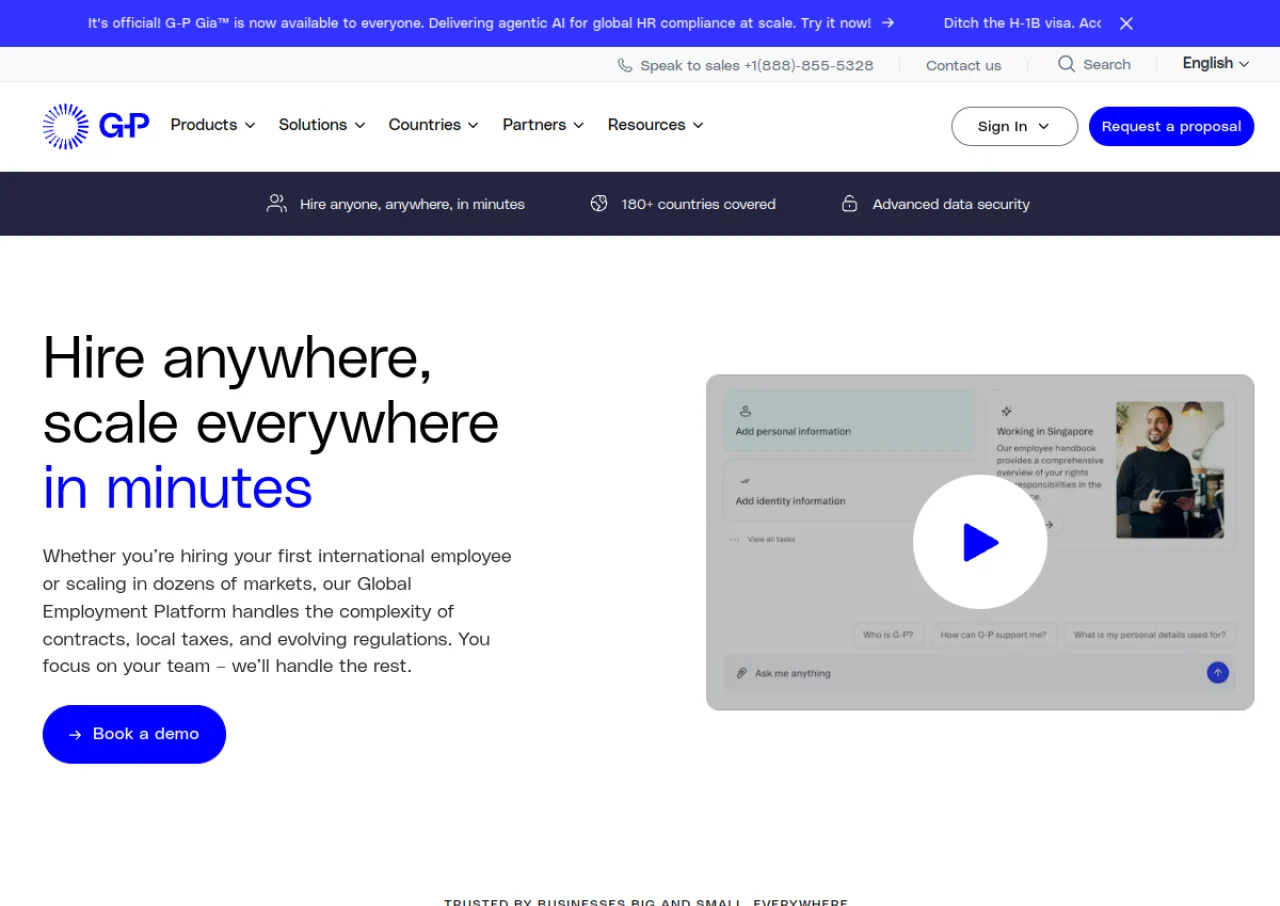The height and width of the screenshot is (906, 1280).
Task: Call sales number +1(888)-855-5328
Action: [x=808, y=65]
